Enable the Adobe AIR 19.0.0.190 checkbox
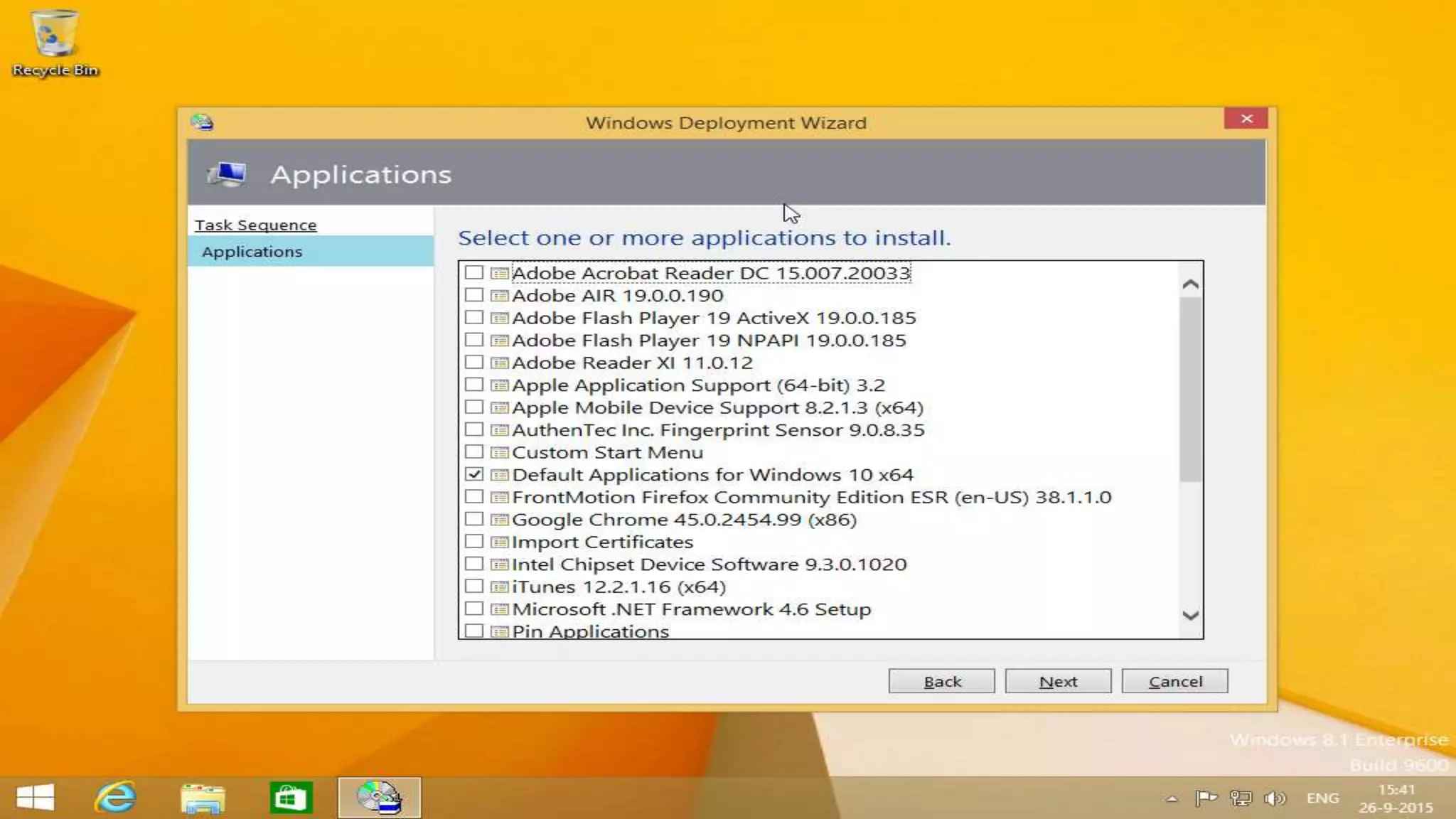The width and height of the screenshot is (1456, 819). coord(474,295)
